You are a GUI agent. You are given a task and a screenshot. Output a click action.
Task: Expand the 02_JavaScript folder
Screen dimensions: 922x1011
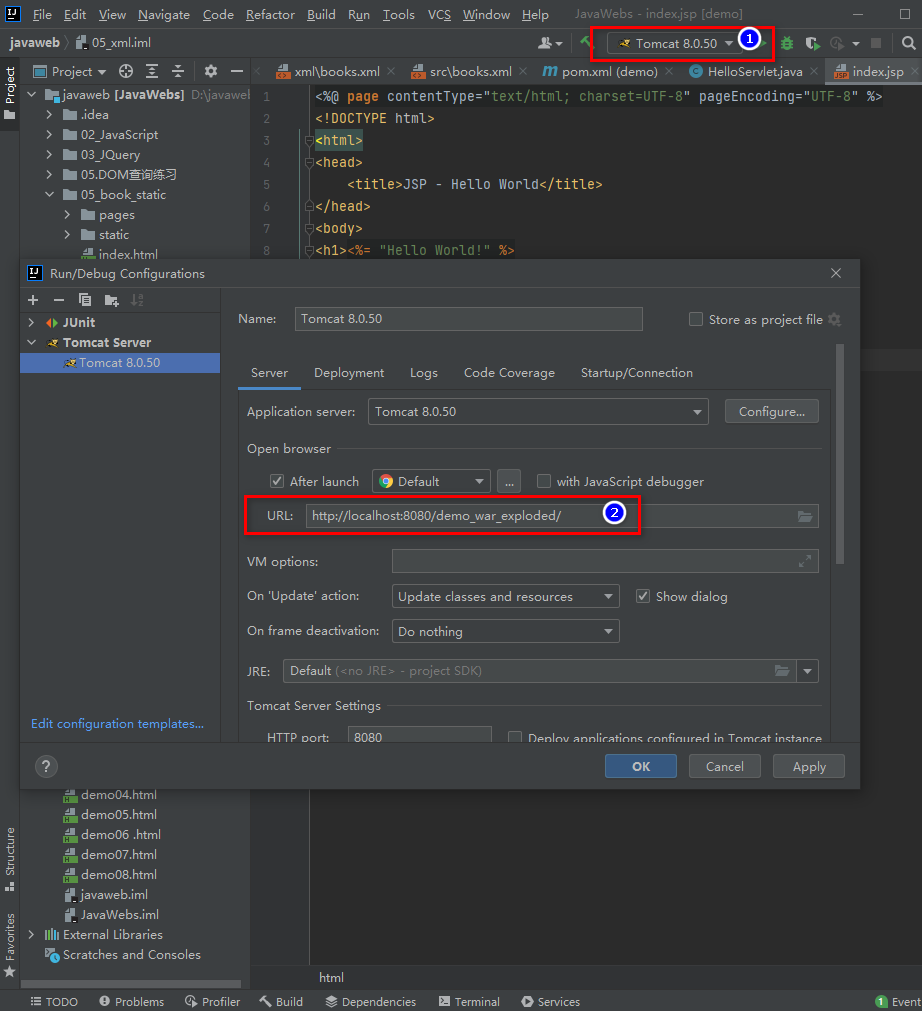tap(49, 135)
